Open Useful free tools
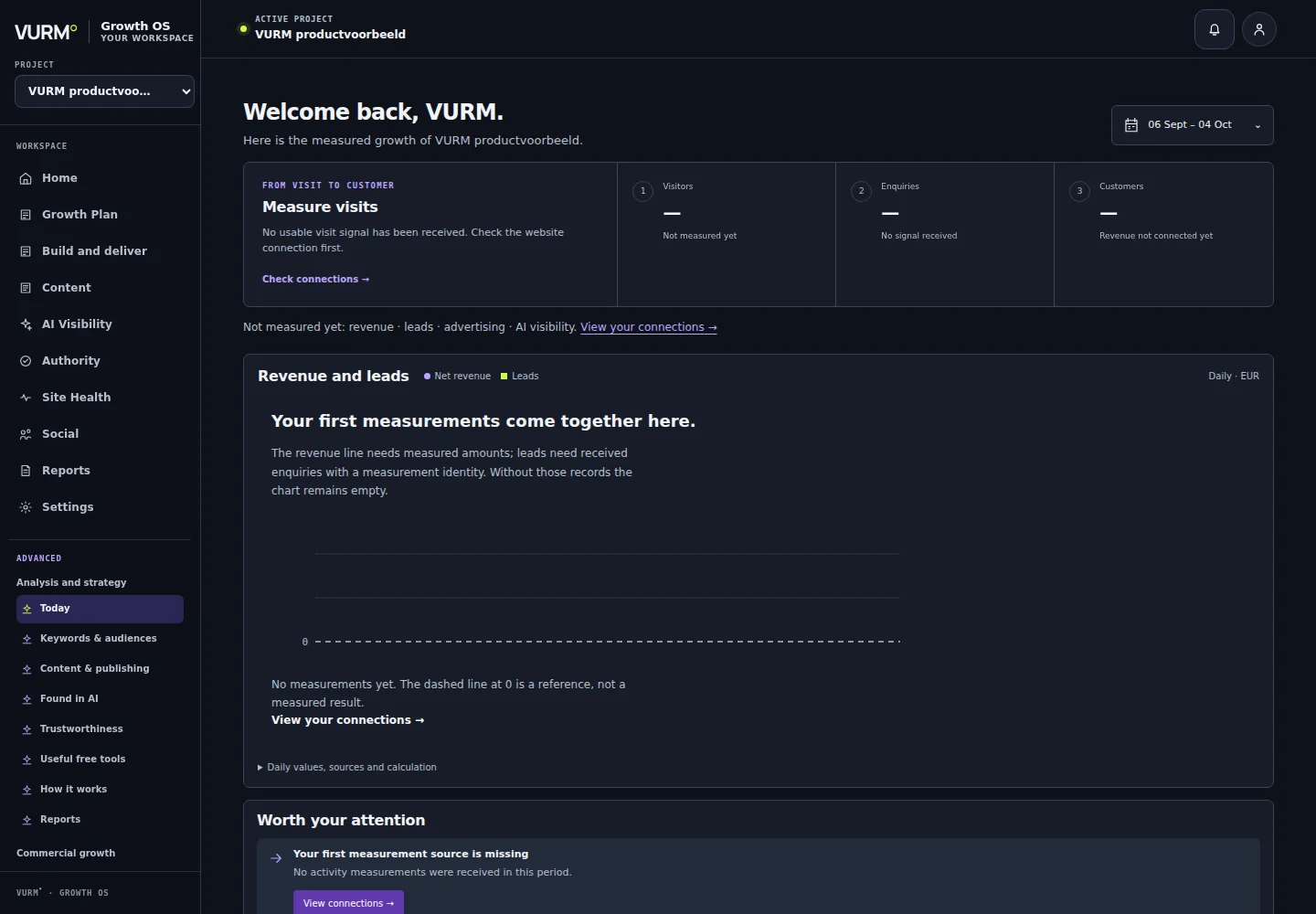 pos(100,760)
